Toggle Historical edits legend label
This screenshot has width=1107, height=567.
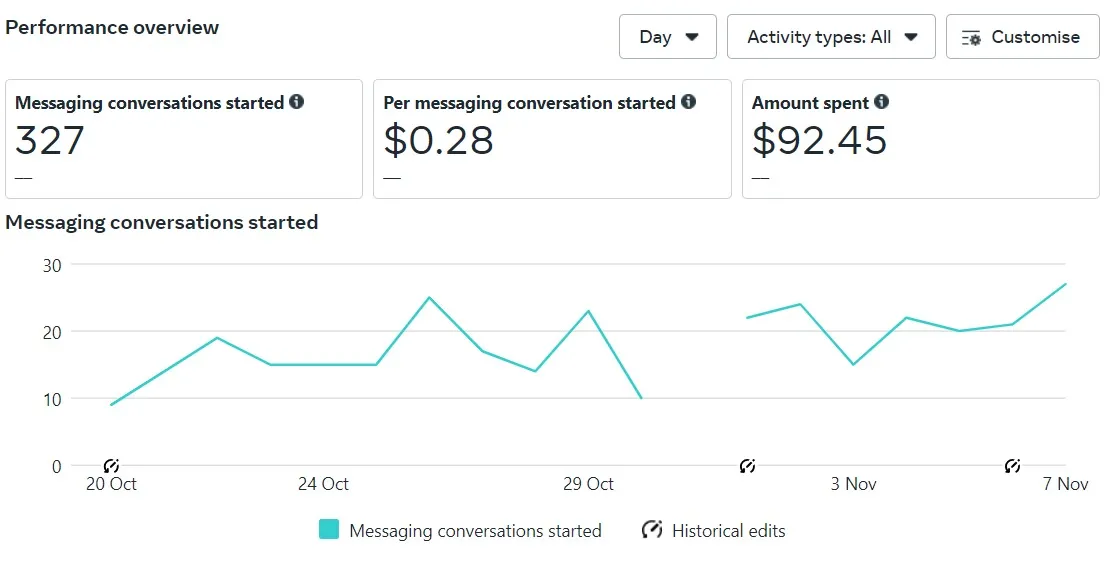point(728,531)
